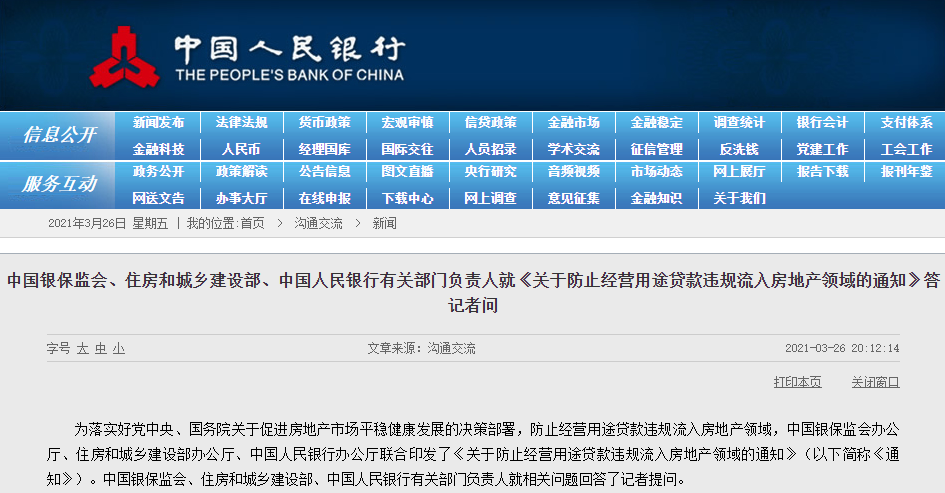Click the 信息公开 category label
This screenshot has height=493, width=945.
60,134
